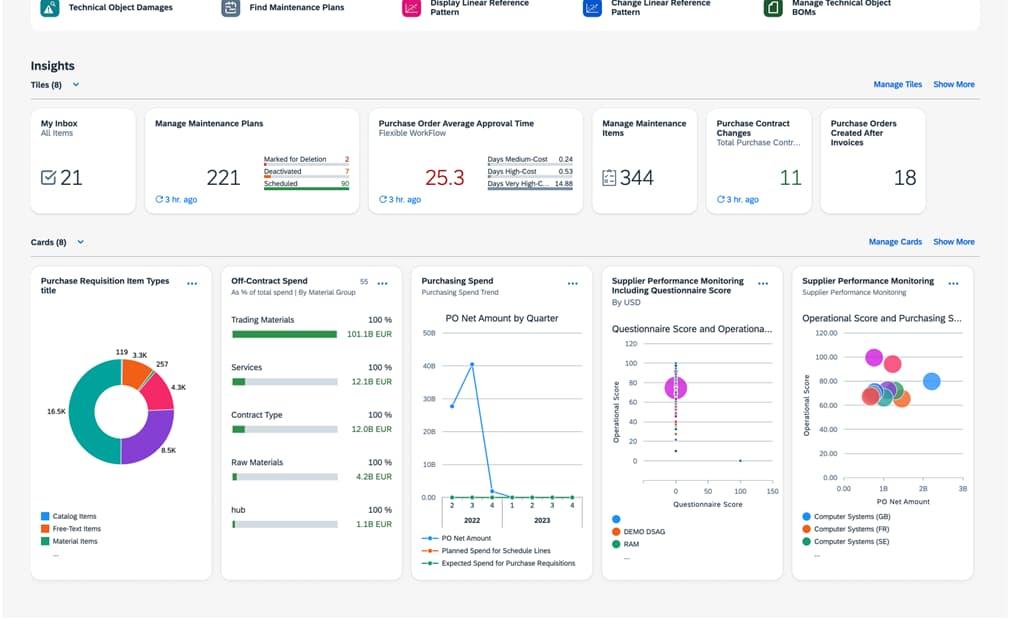
Task: Click the Change Linear Reference Pattern icon
Action: click(592, 8)
